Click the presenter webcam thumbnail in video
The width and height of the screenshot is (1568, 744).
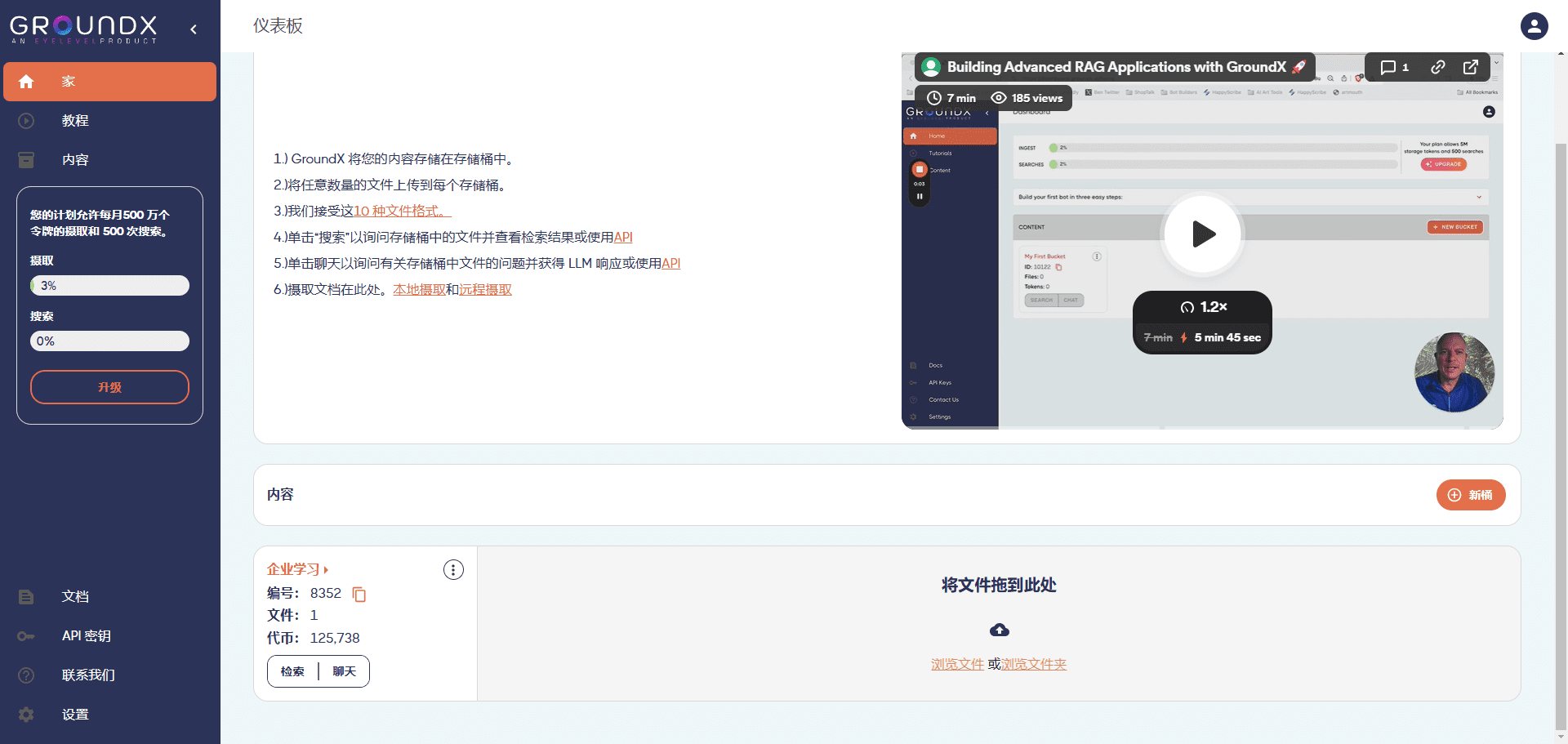(x=1454, y=372)
